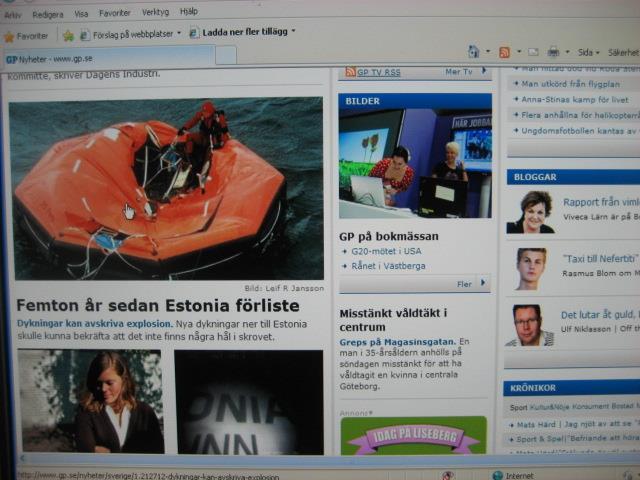Open the Hjälp menu
The image size is (640, 480).
click(x=189, y=11)
